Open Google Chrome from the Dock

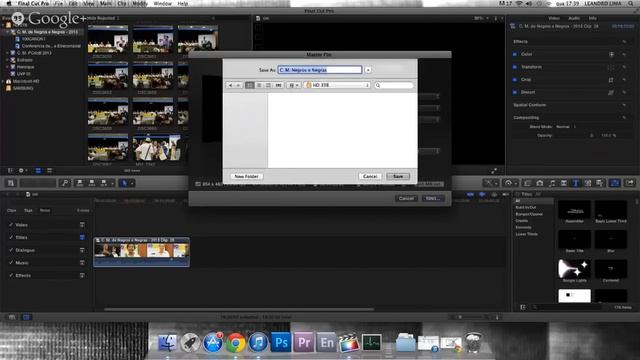click(236, 342)
